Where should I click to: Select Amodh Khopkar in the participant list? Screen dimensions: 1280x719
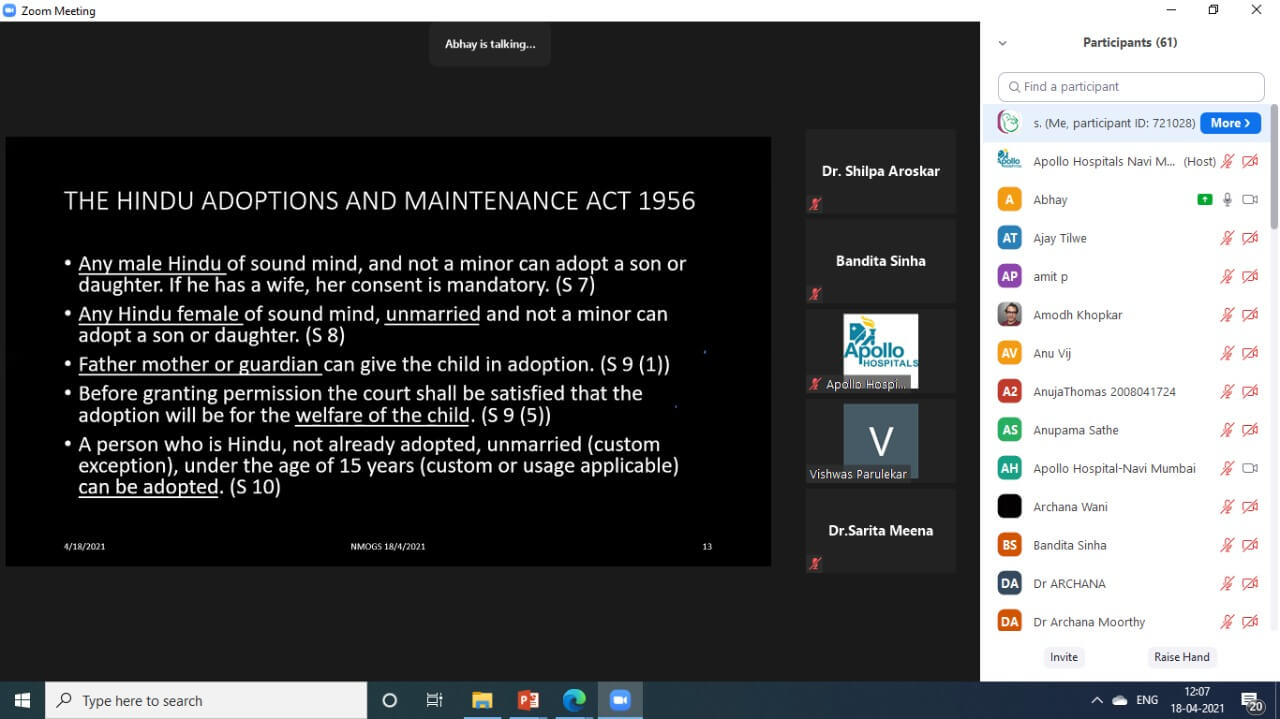pyautogui.click(x=1077, y=315)
